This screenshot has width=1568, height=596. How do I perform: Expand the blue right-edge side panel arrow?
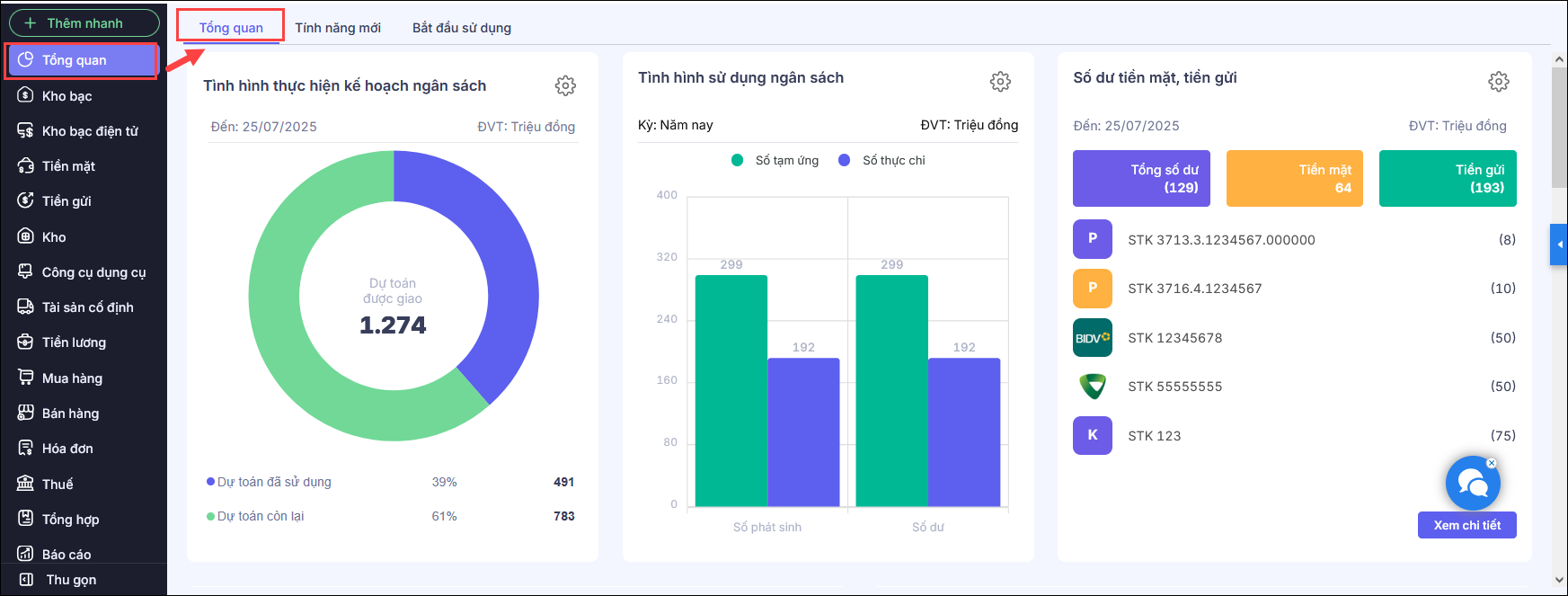click(x=1558, y=245)
